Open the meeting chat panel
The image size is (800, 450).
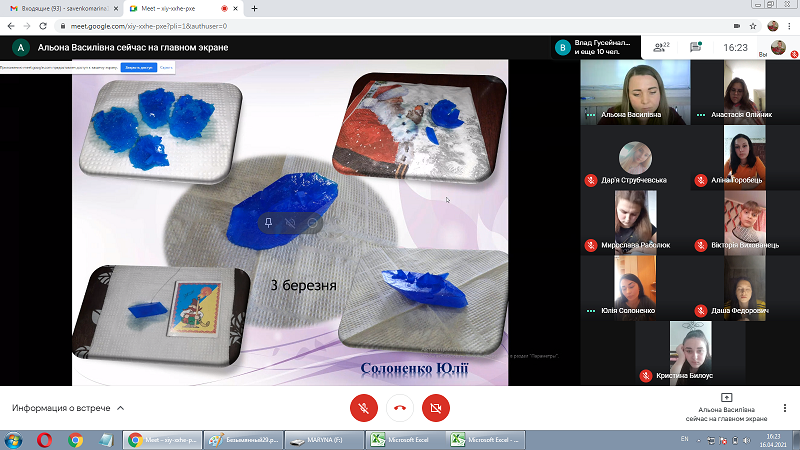(x=696, y=47)
